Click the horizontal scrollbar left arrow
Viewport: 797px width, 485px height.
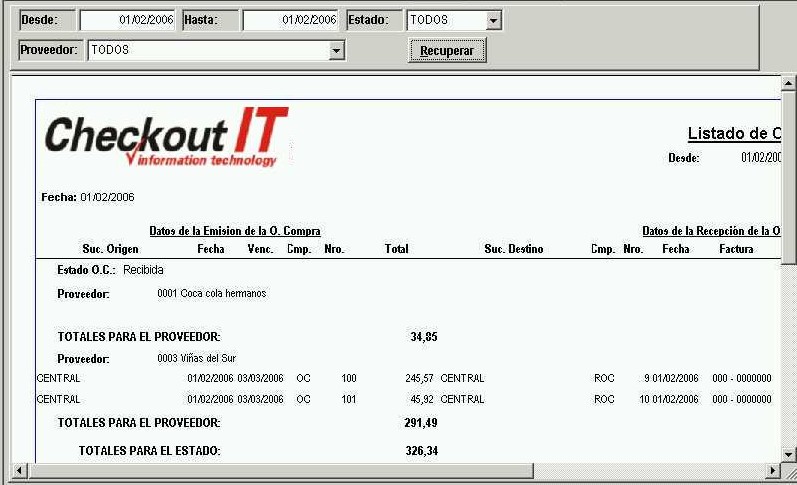pyautogui.click(x=18, y=471)
